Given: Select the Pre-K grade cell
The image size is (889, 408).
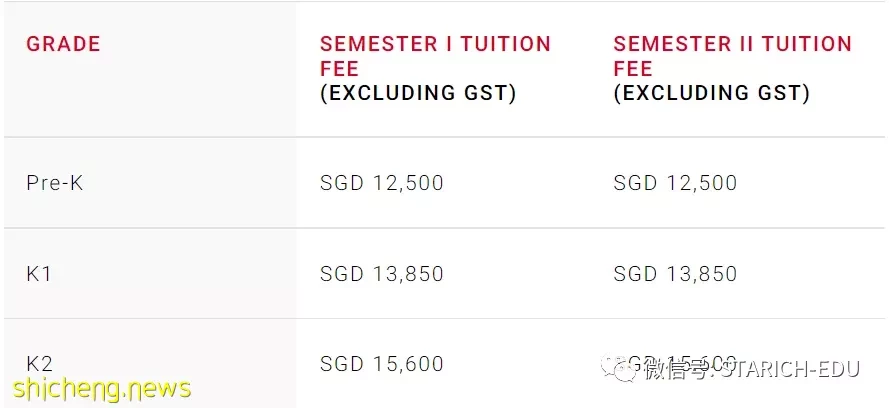Looking at the screenshot, I should pyautogui.click(x=54, y=183).
